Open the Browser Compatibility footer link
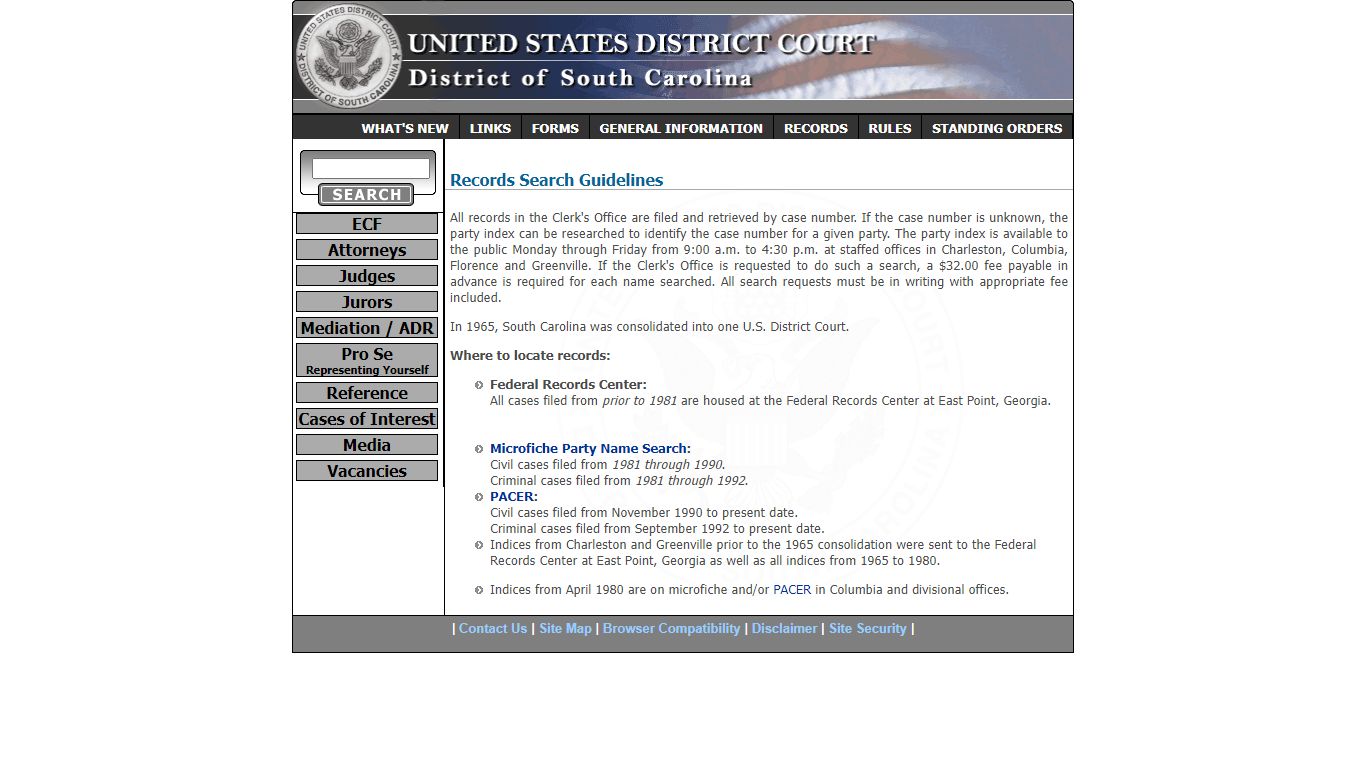The width and height of the screenshot is (1366, 768). [x=671, y=628]
